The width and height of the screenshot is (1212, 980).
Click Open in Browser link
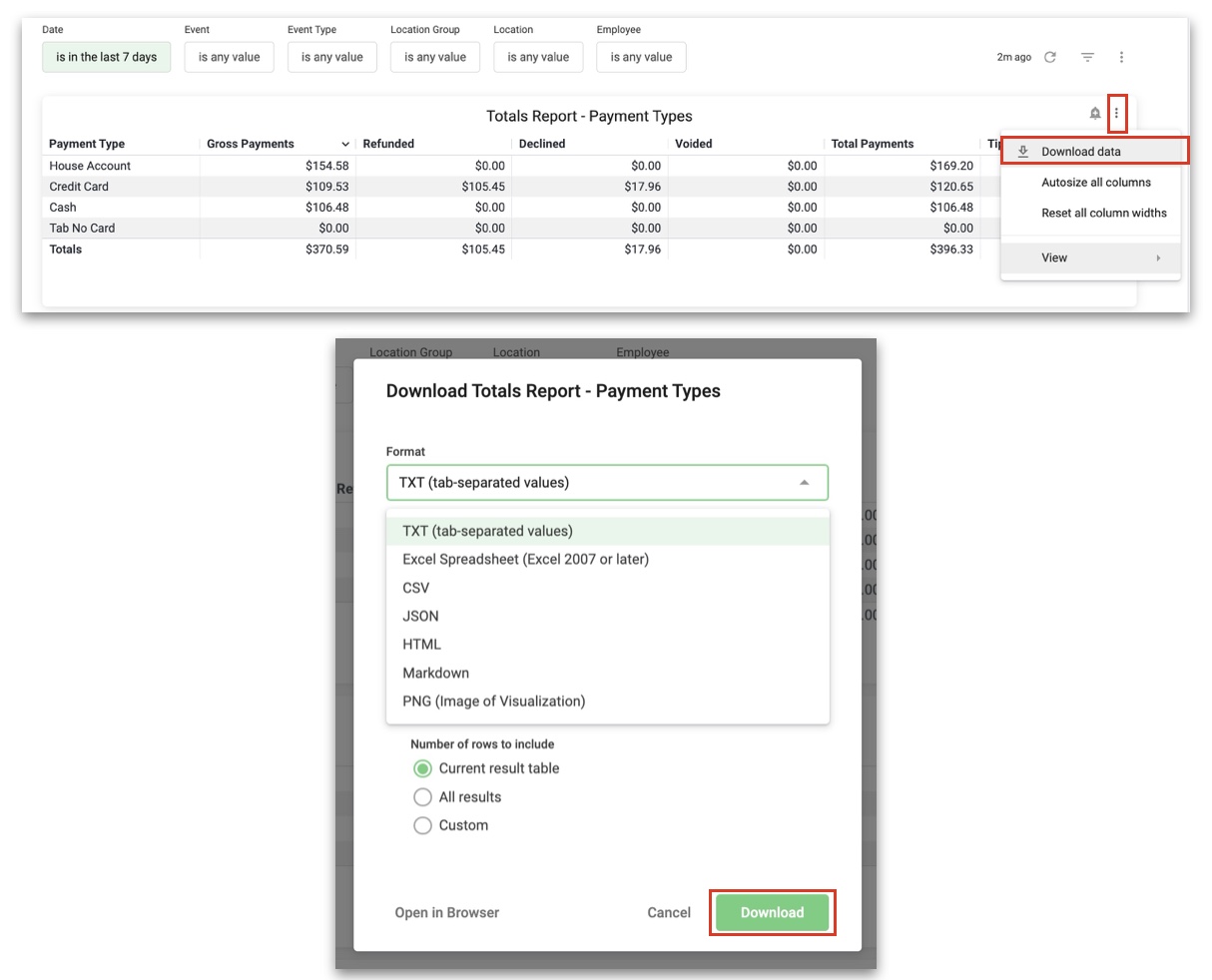[x=447, y=913]
